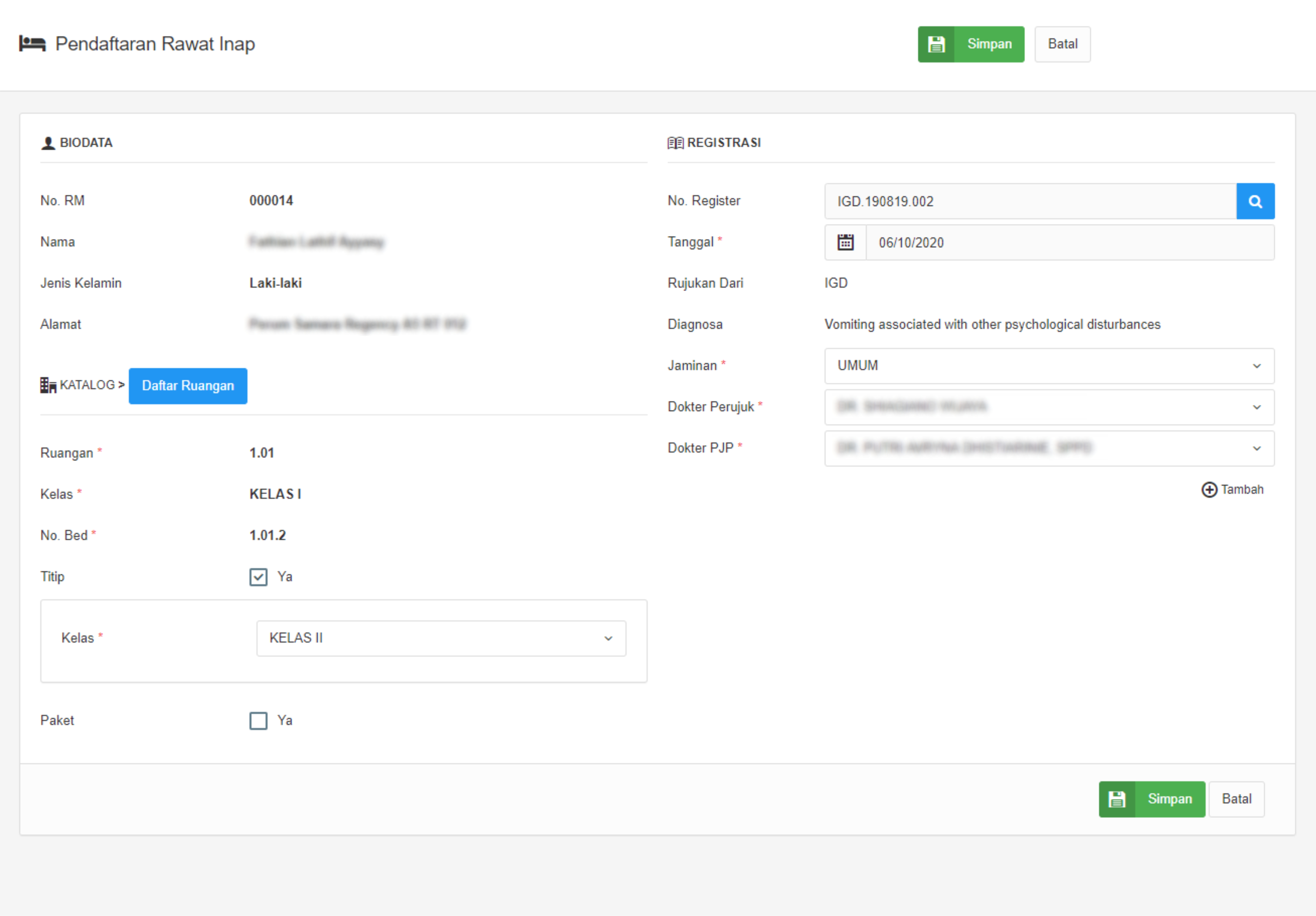Click the floppy disk icon on top Simpan
This screenshot has height=916, width=1316.
pyautogui.click(x=936, y=44)
